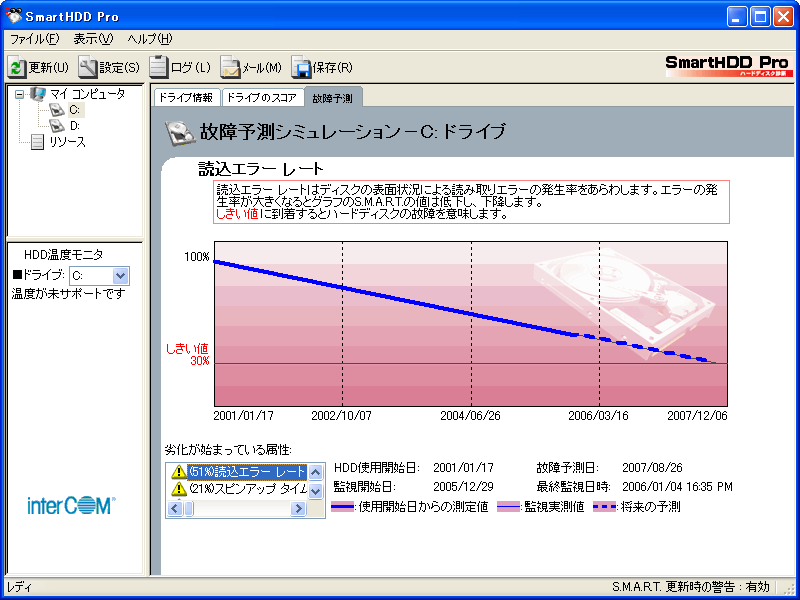Click the attribute list scroll down arrow
This screenshot has width=800, height=600.
pos(316,491)
